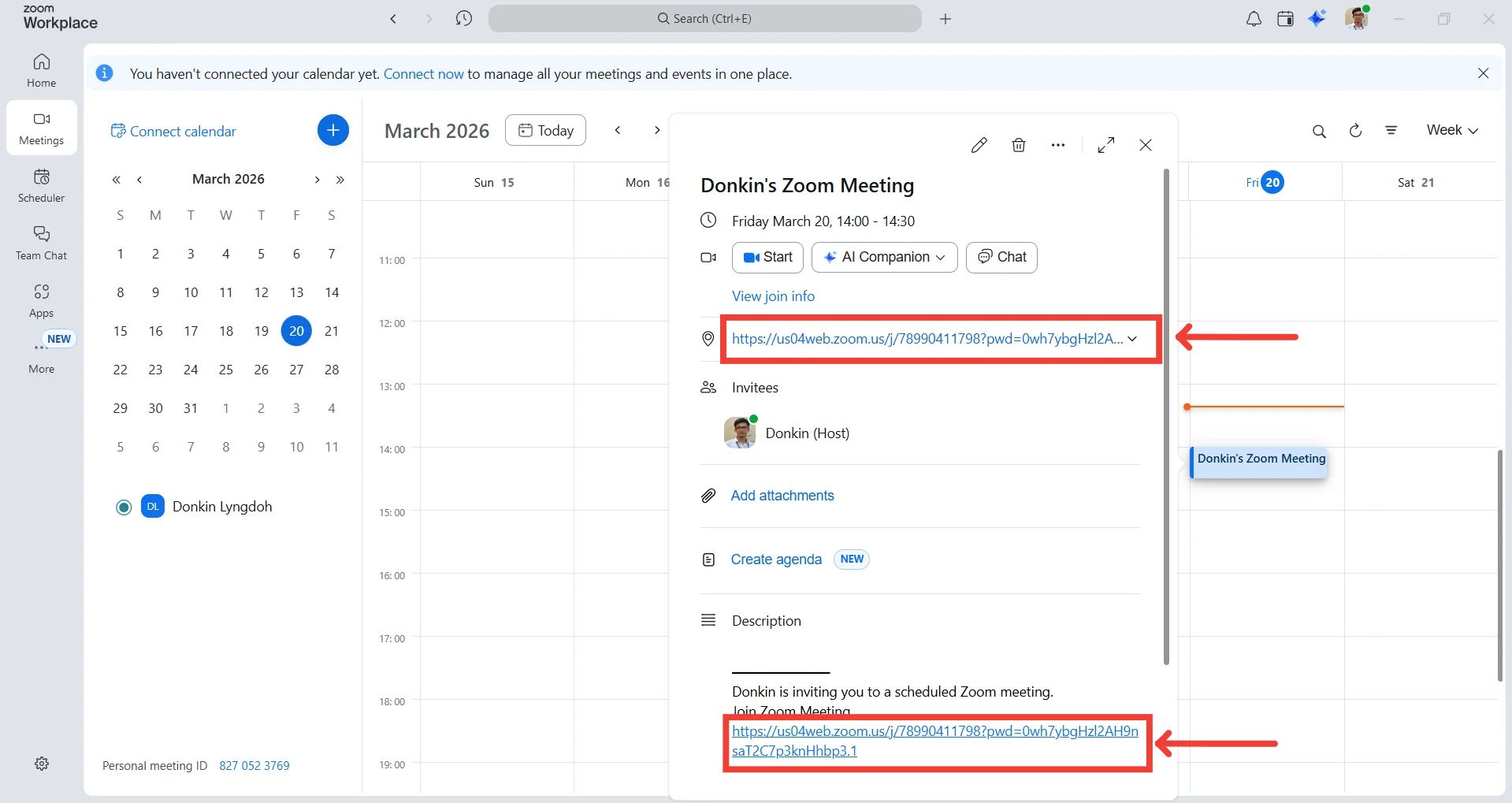Image resolution: width=1512 pixels, height=803 pixels.
Task: Open the history clock icon
Action: [464, 18]
